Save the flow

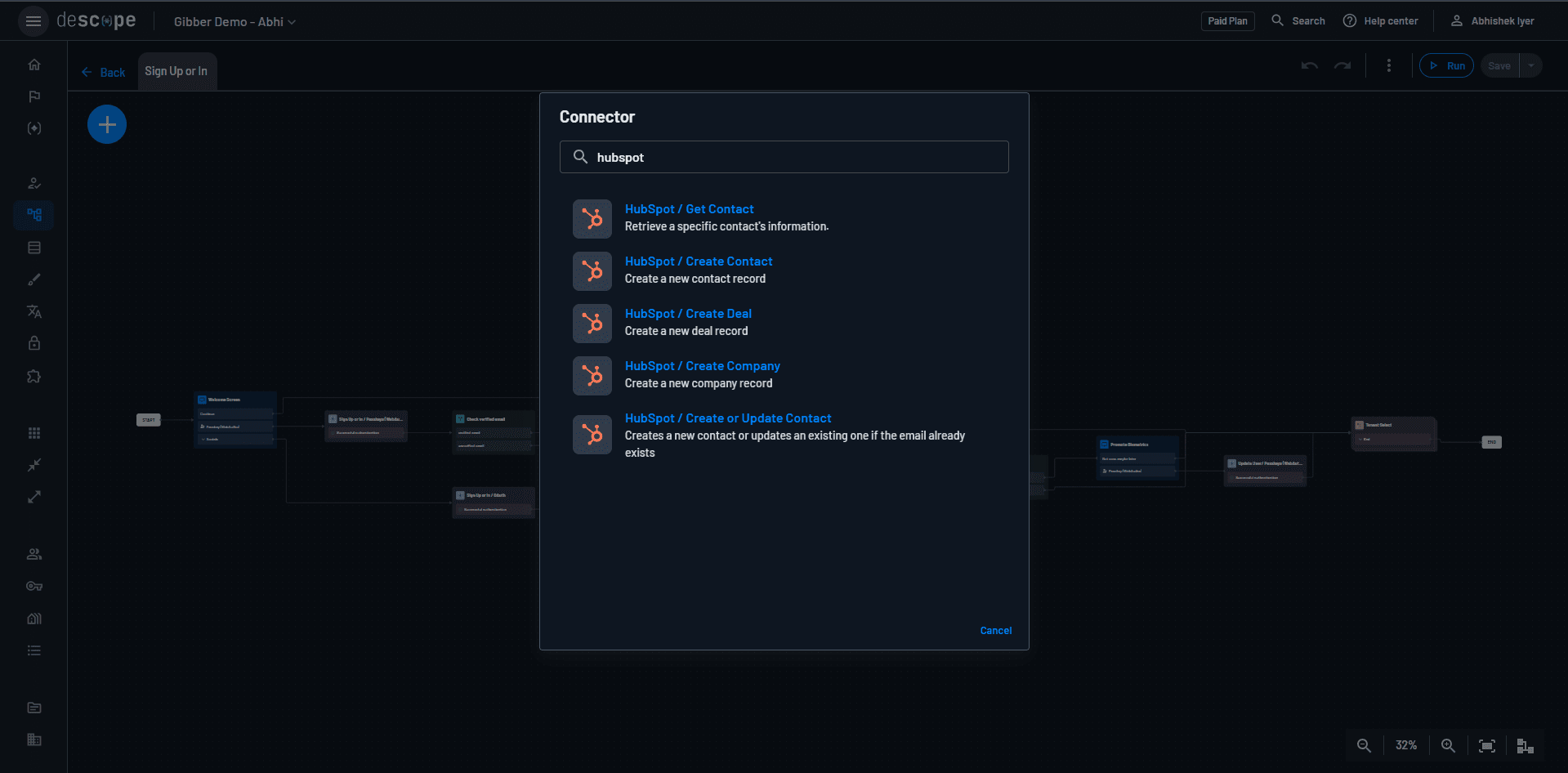pos(1499,66)
